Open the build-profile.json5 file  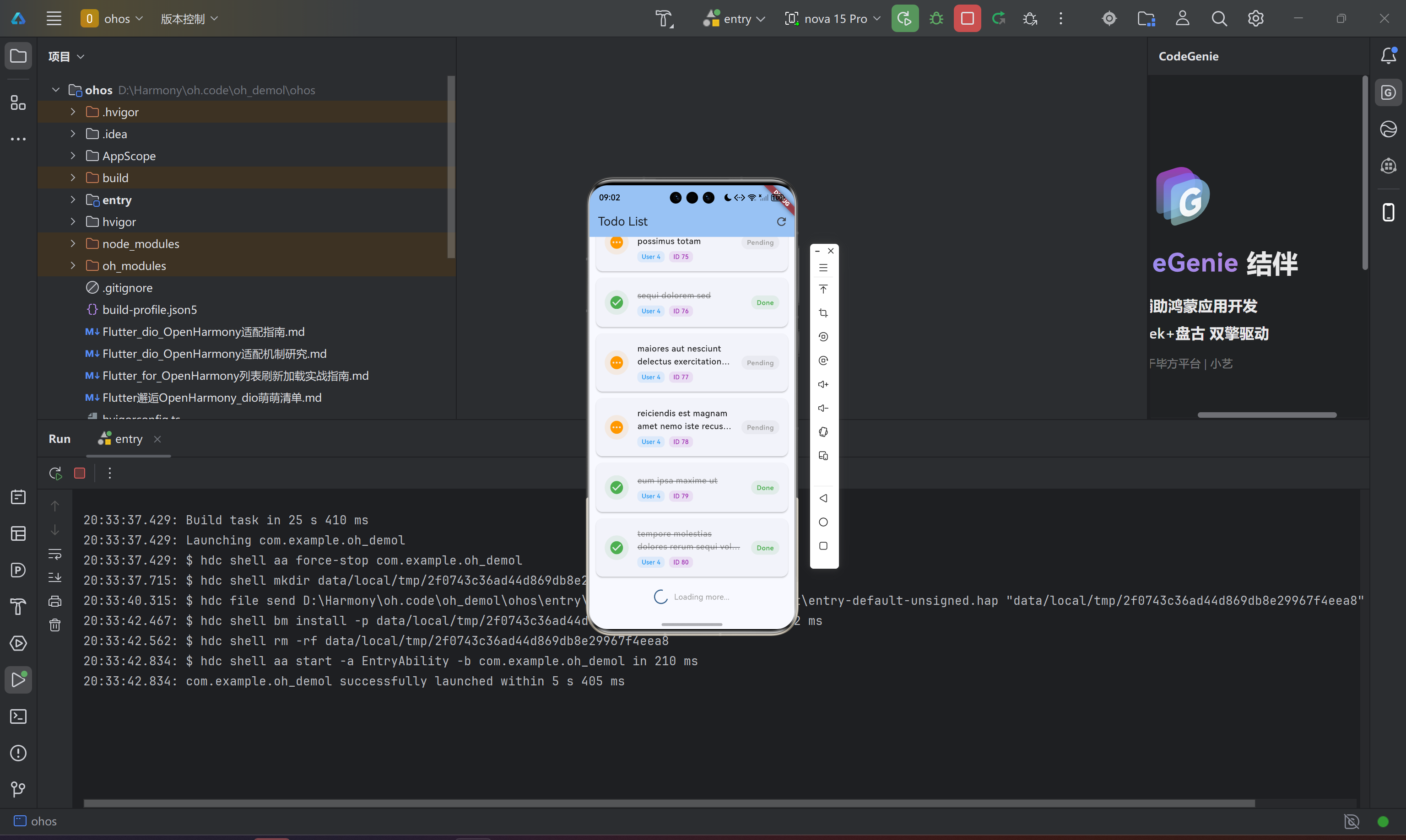pyautogui.click(x=150, y=310)
